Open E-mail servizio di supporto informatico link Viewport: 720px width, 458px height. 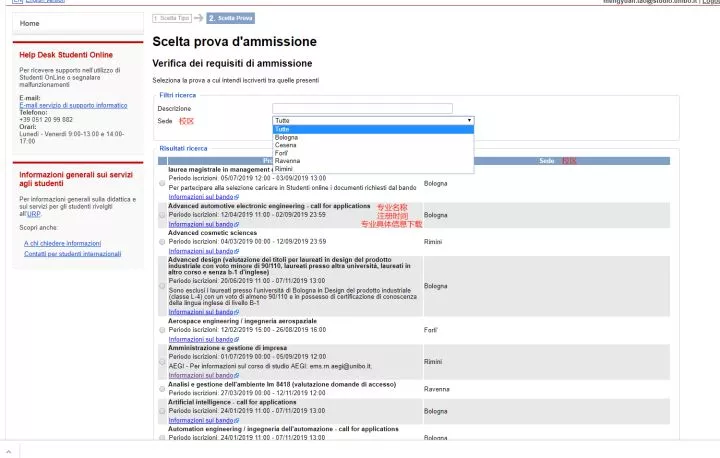point(73,105)
